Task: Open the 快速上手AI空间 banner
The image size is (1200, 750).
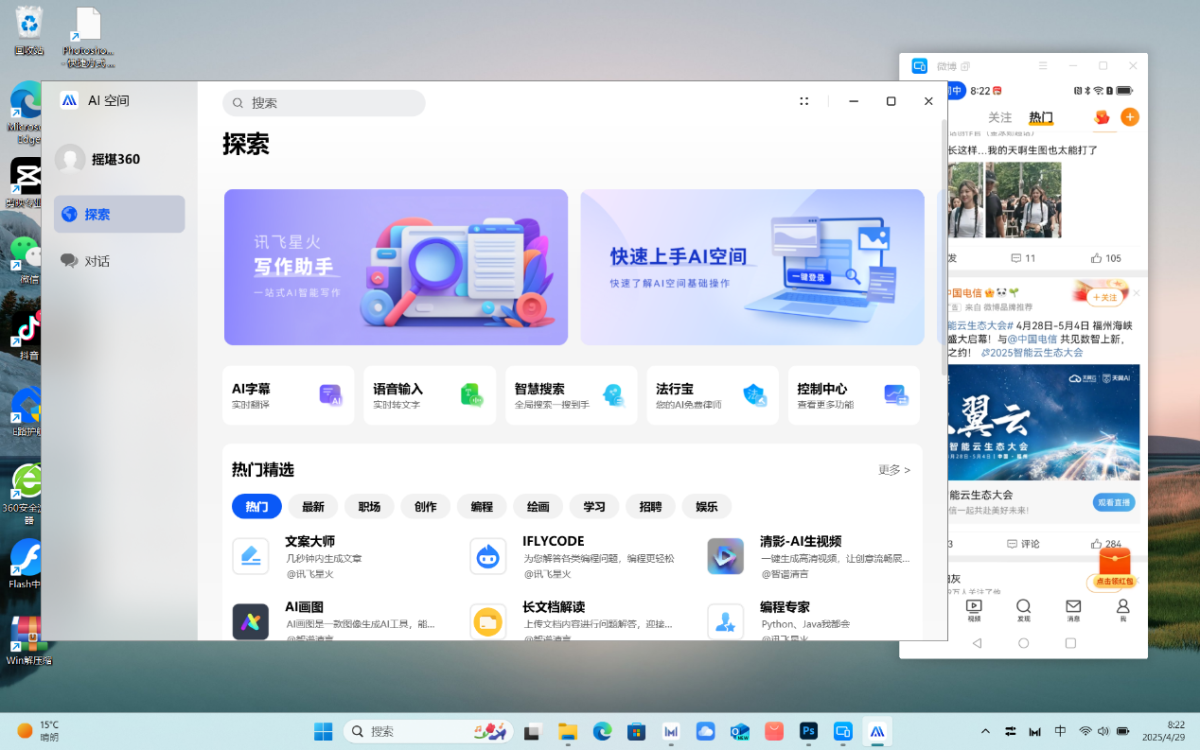Action: [752, 267]
